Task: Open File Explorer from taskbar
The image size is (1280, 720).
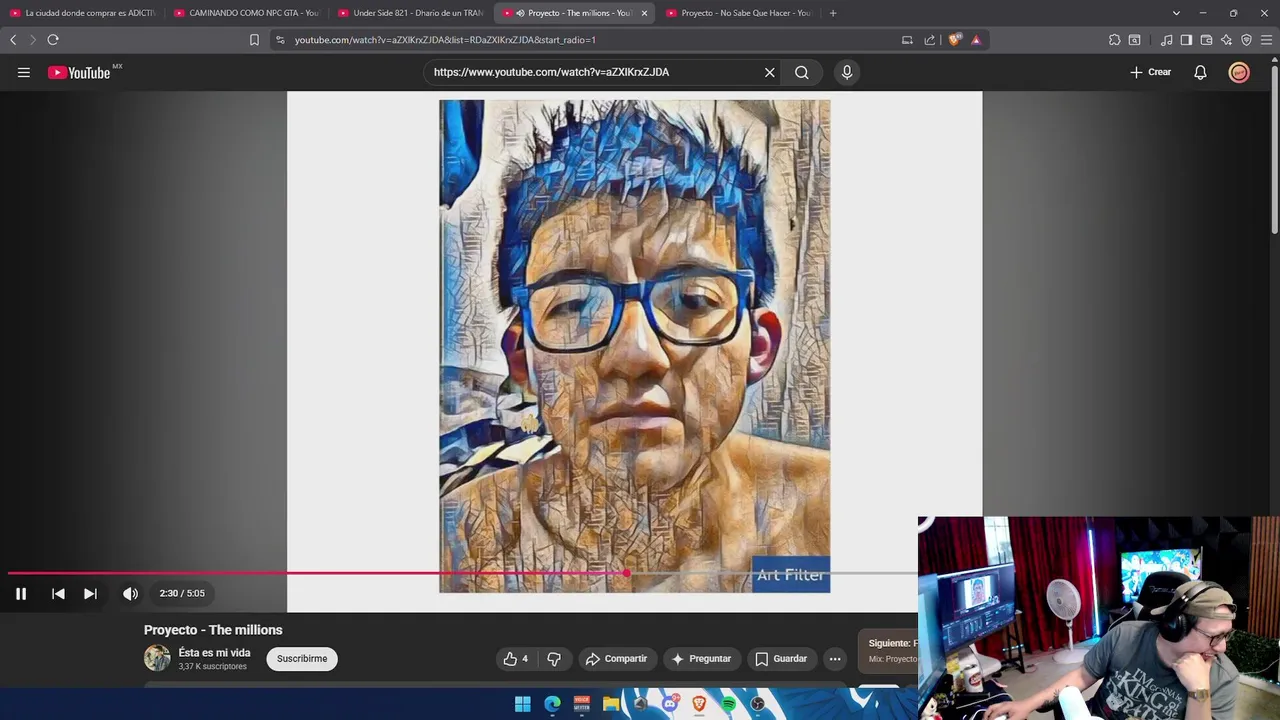Action: click(611, 704)
